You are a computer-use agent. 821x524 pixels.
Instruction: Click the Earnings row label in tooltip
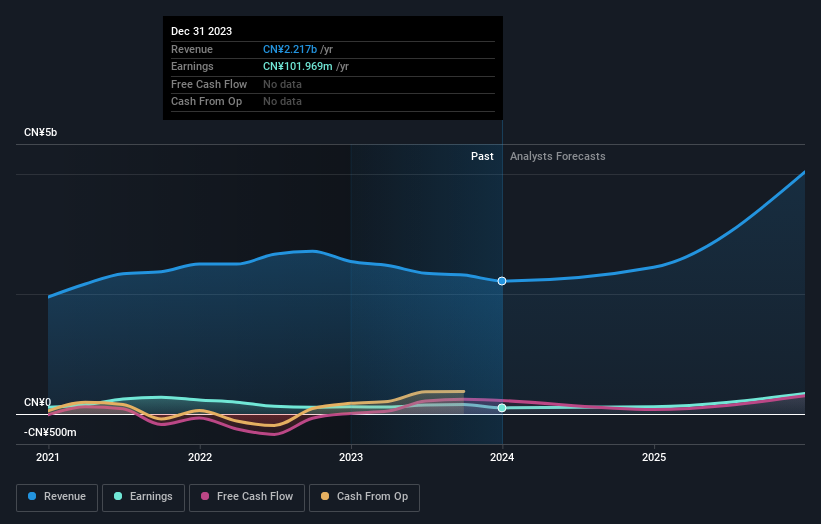(x=192, y=66)
